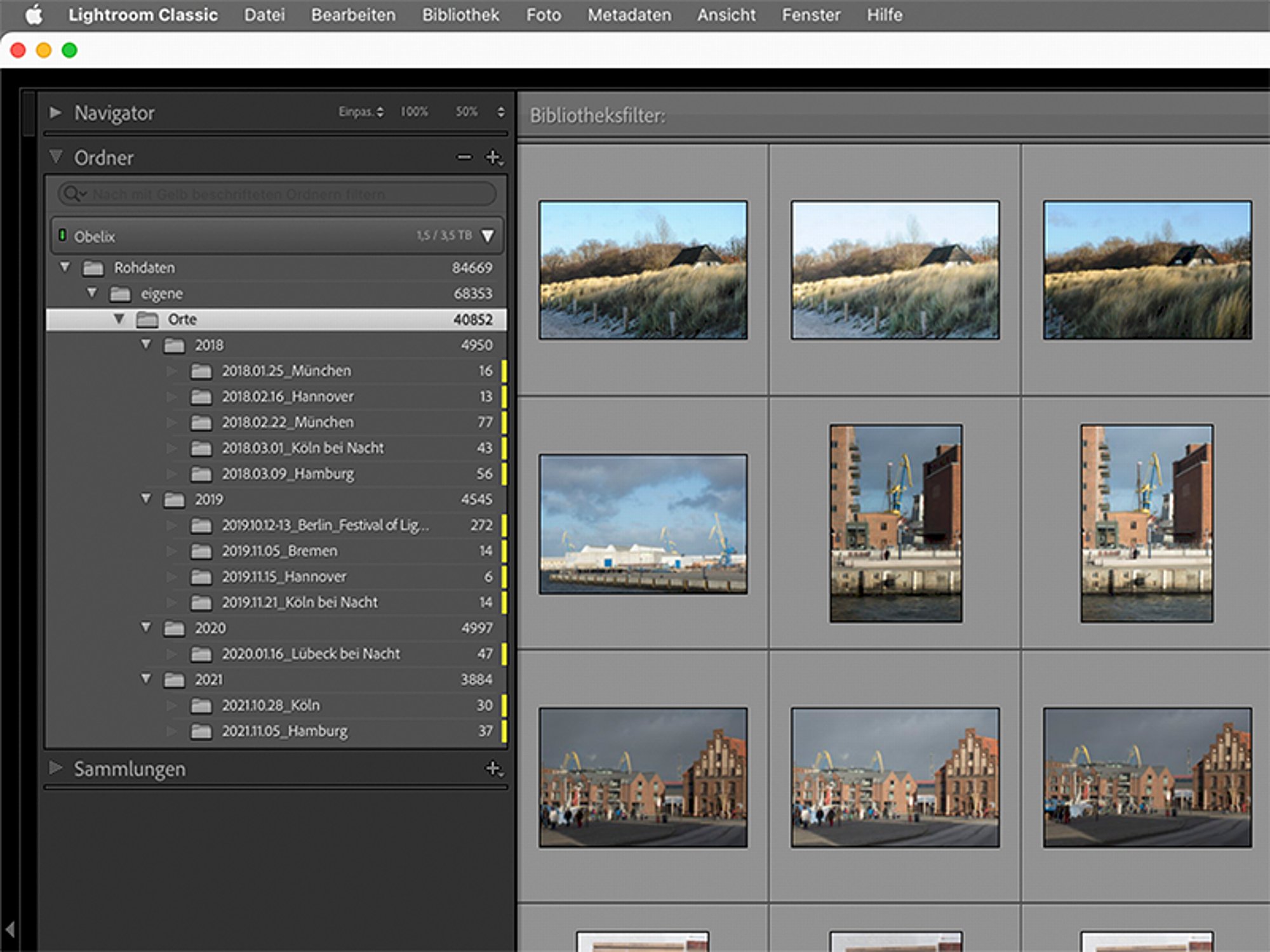Screen dimensions: 1270x952
Task: Click the yellow label of 2021.10.28_Köln
Action: pyautogui.click(x=504, y=705)
